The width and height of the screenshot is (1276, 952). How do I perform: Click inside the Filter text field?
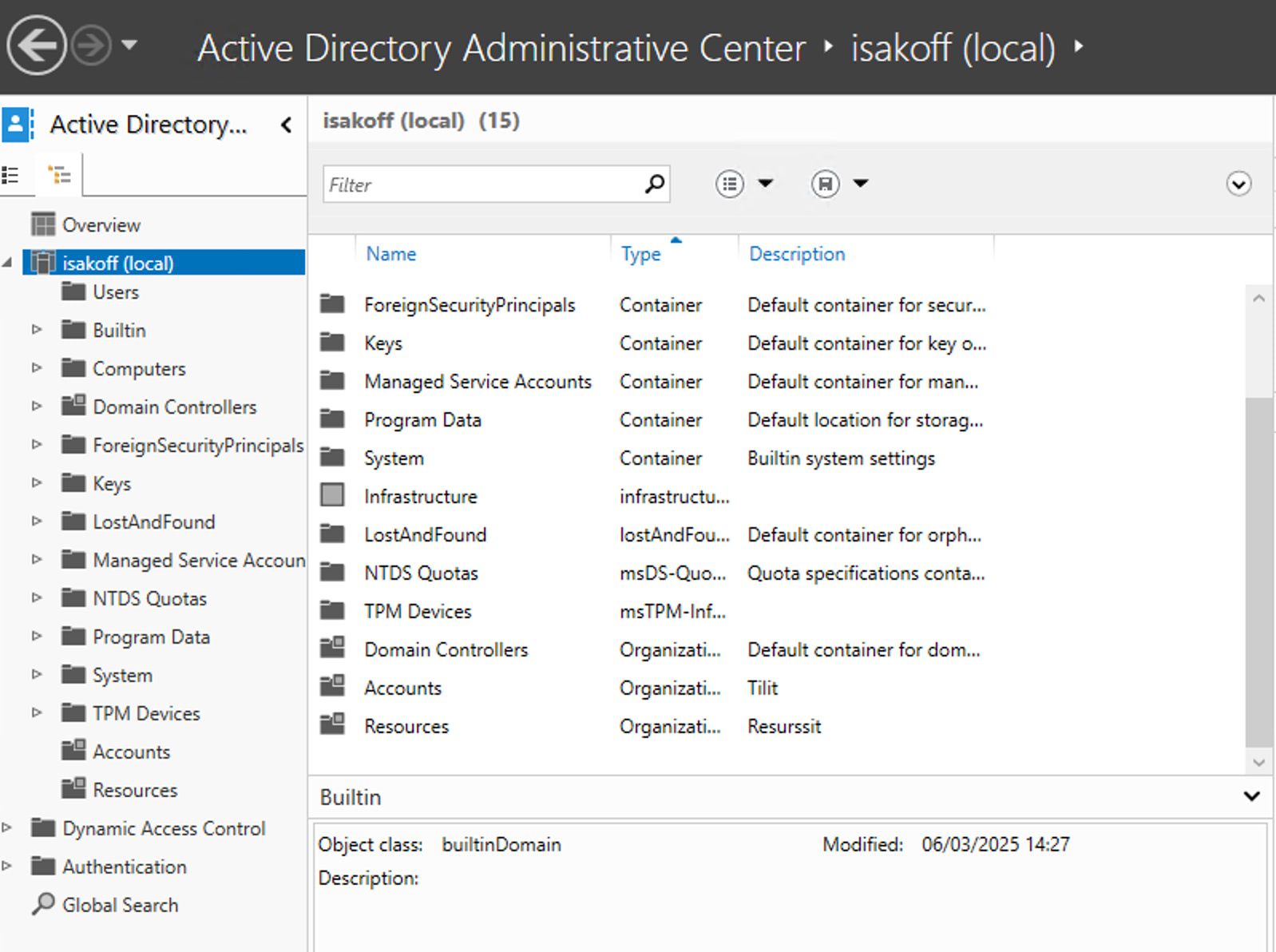(x=479, y=184)
